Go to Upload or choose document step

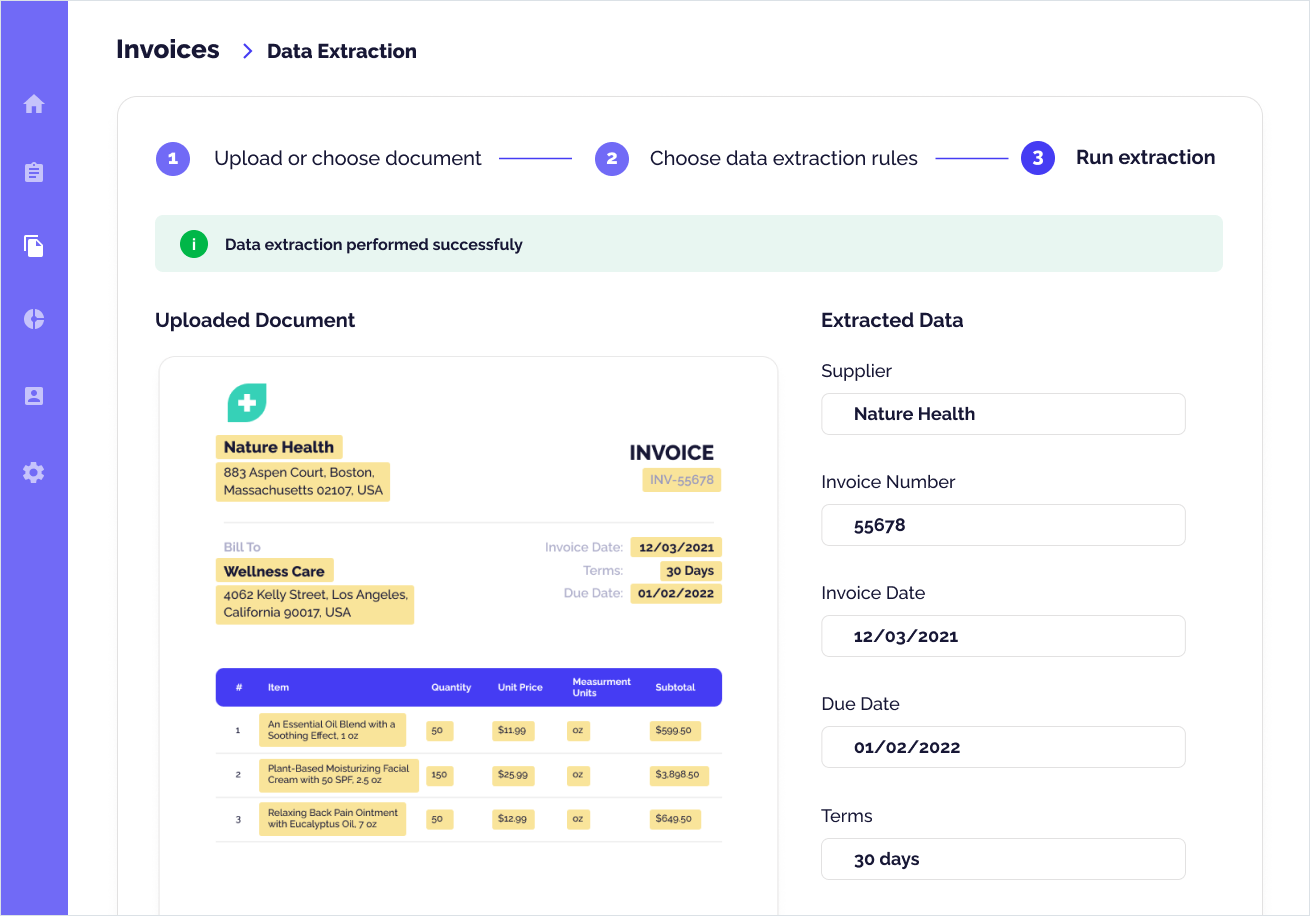[348, 158]
